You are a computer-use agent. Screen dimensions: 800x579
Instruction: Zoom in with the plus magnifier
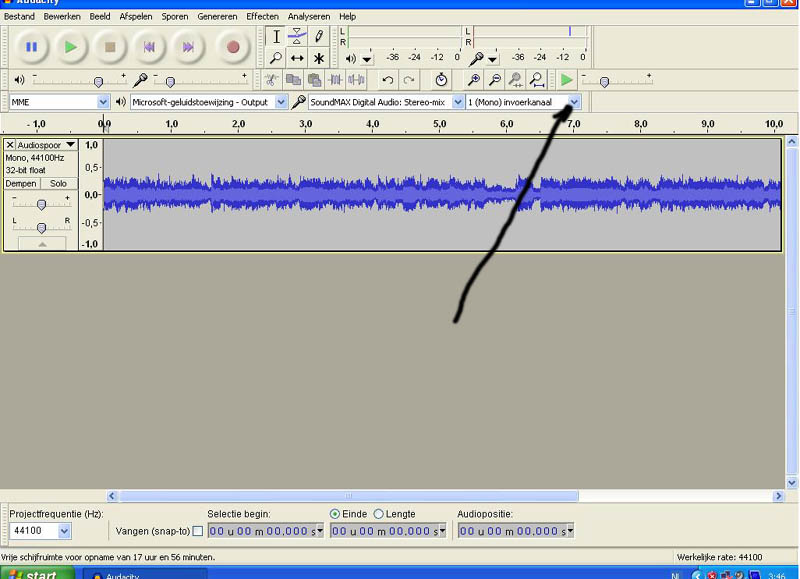pos(473,80)
